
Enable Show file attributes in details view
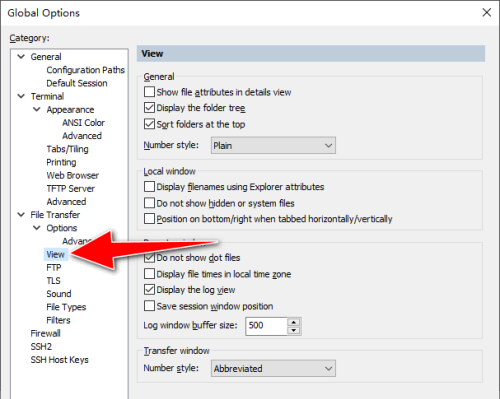click(149, 92)
